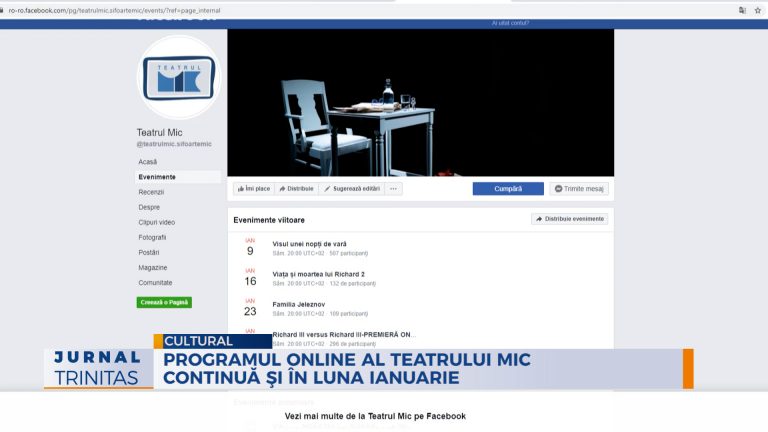Click the Evenimente viitoare heading
The width and height of the screenshot is (768, 432).
pos(269,220)
